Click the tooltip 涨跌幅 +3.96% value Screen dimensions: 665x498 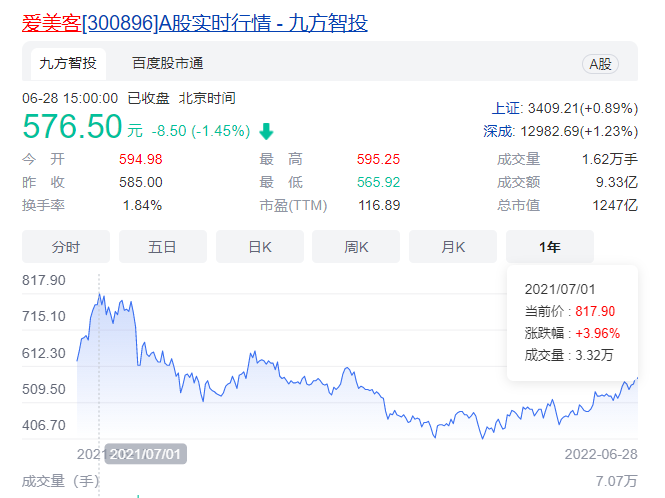[598, 333]
